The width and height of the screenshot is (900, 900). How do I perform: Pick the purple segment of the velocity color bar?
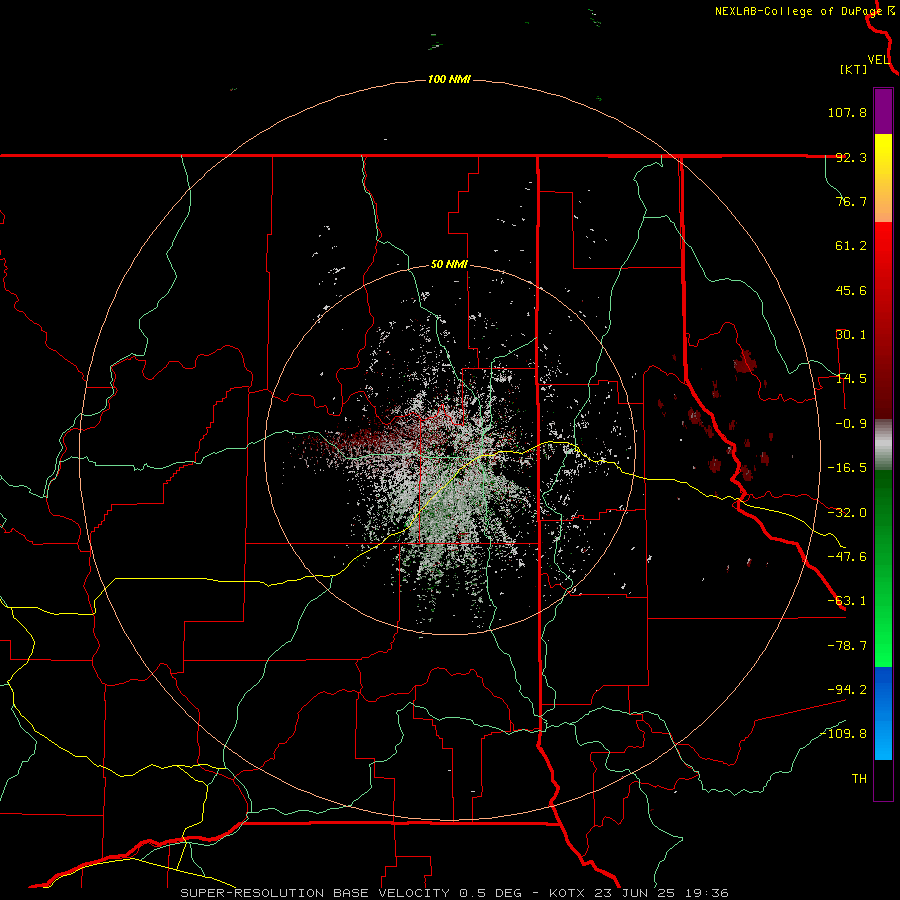883,112
